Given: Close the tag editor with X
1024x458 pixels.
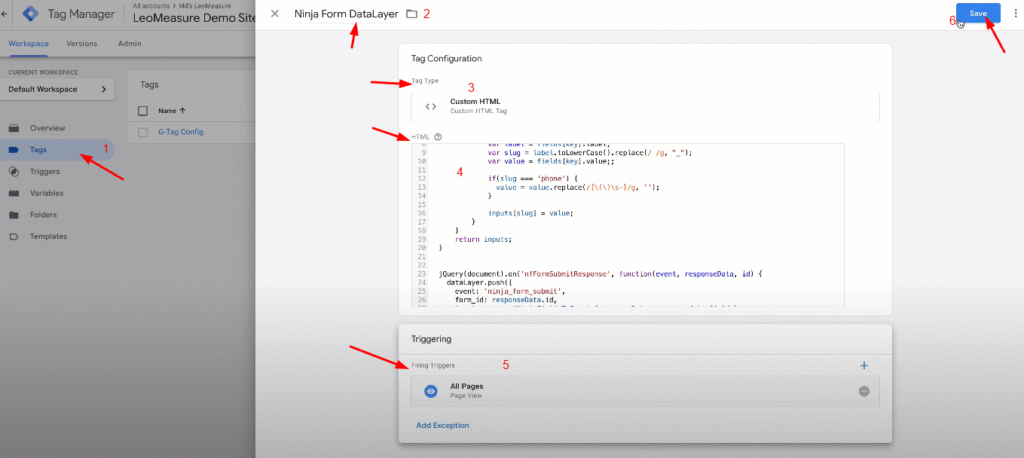Looking at the screenshot, I should point(275,14).
